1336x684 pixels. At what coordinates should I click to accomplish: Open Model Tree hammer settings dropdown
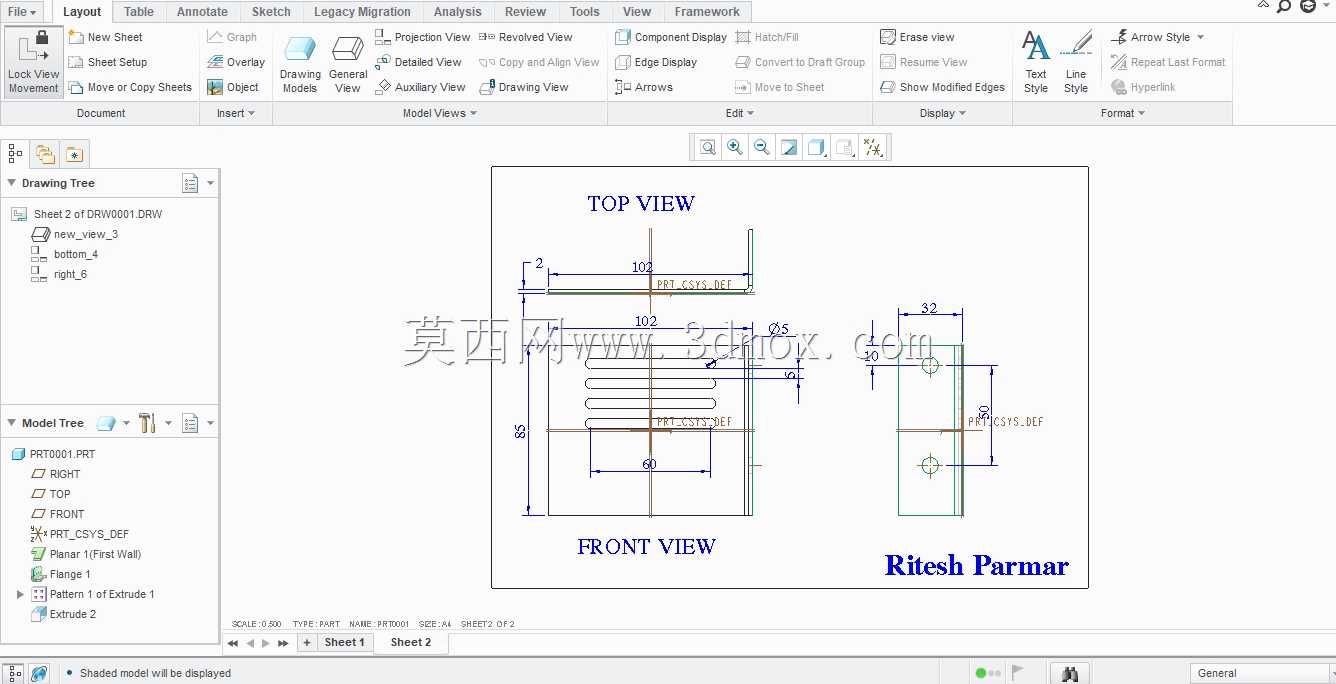point(154,423)
